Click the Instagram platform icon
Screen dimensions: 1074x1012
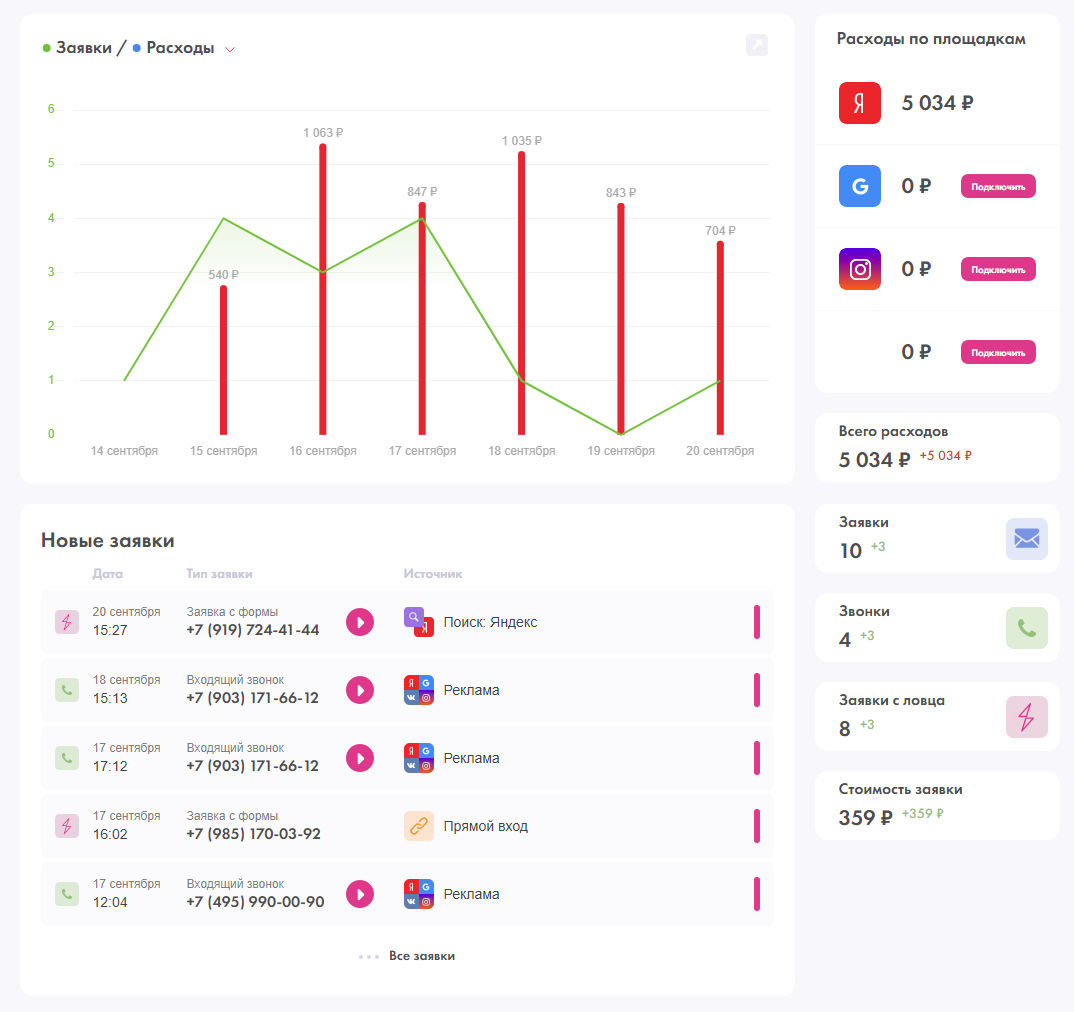coord(860,269)
